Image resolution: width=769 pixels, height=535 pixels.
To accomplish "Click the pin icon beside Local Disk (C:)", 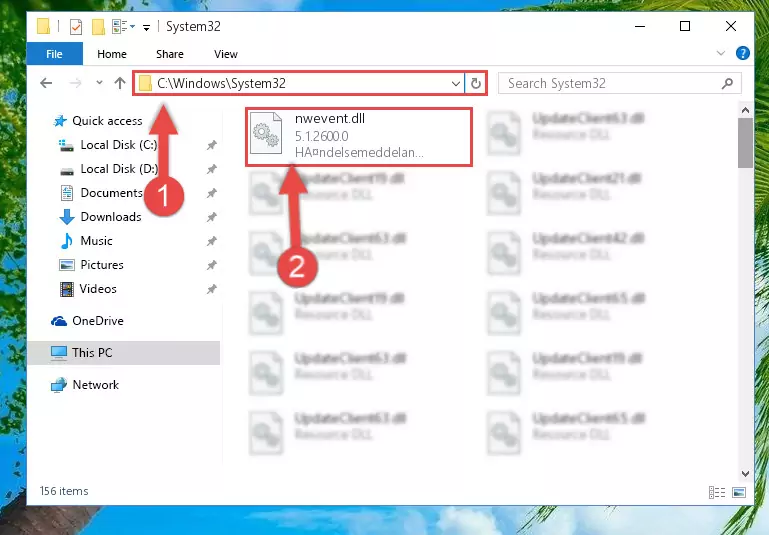I will [211, 145].
